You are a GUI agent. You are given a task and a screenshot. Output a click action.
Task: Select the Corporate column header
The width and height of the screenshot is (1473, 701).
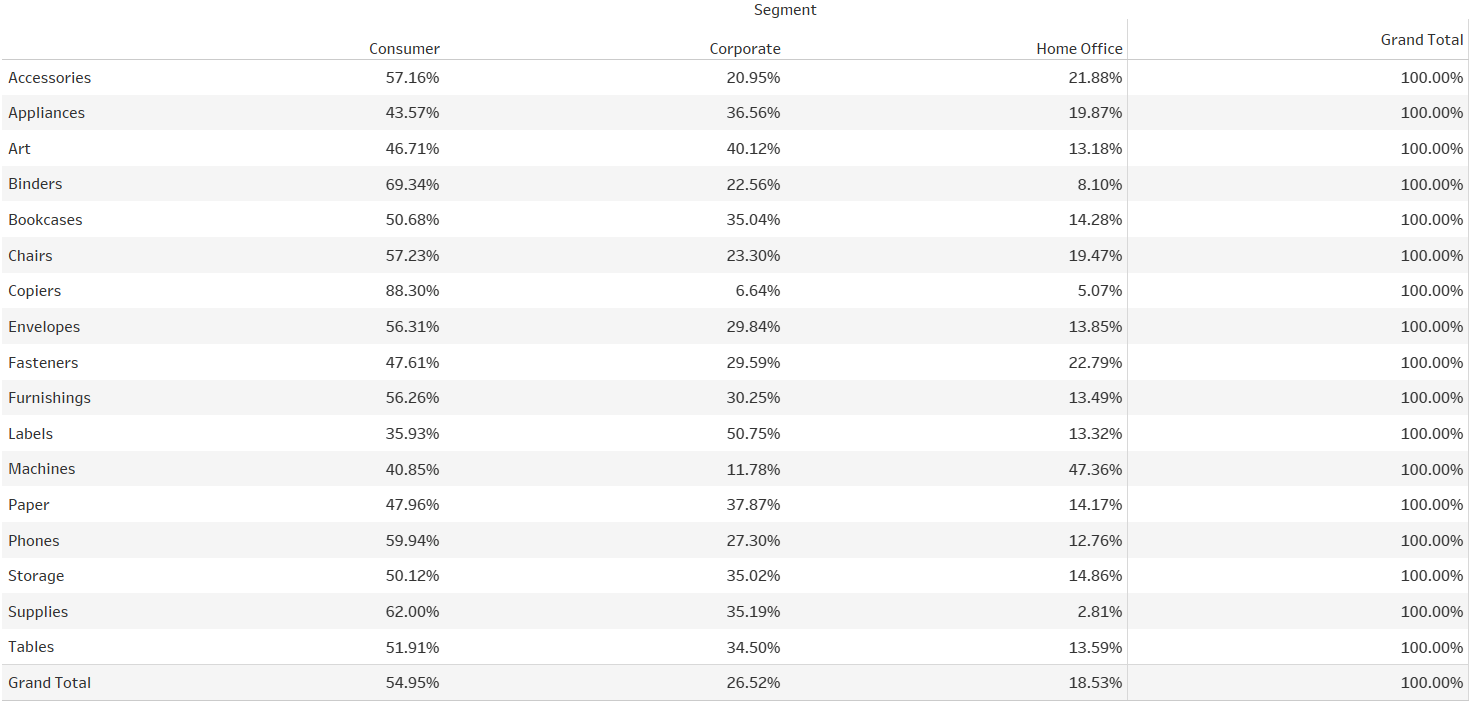(x=745, y=49)
